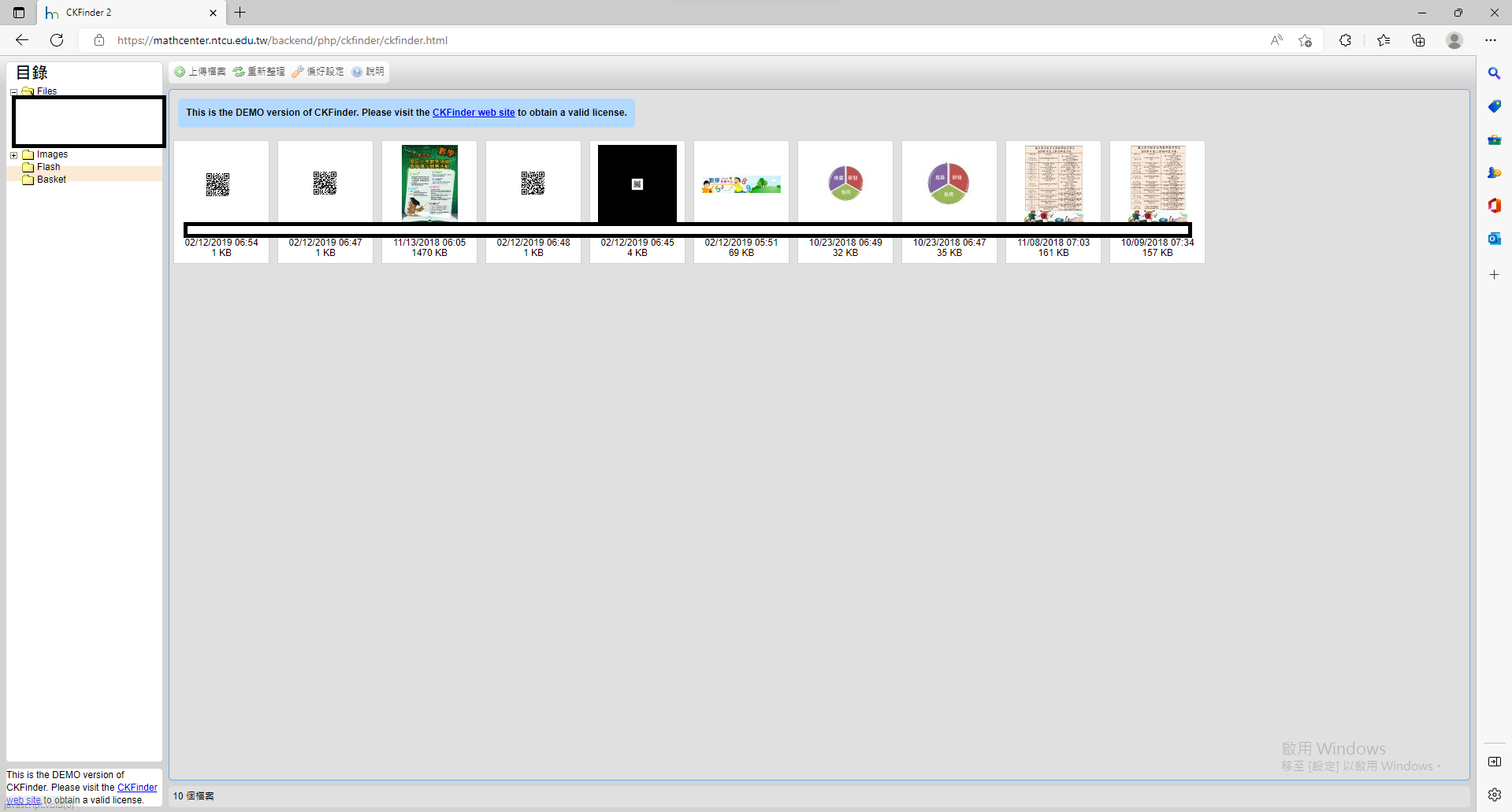Open the sidebar Shopping tag icon
Viewport: 1512px width, 812px height.
1494,106
